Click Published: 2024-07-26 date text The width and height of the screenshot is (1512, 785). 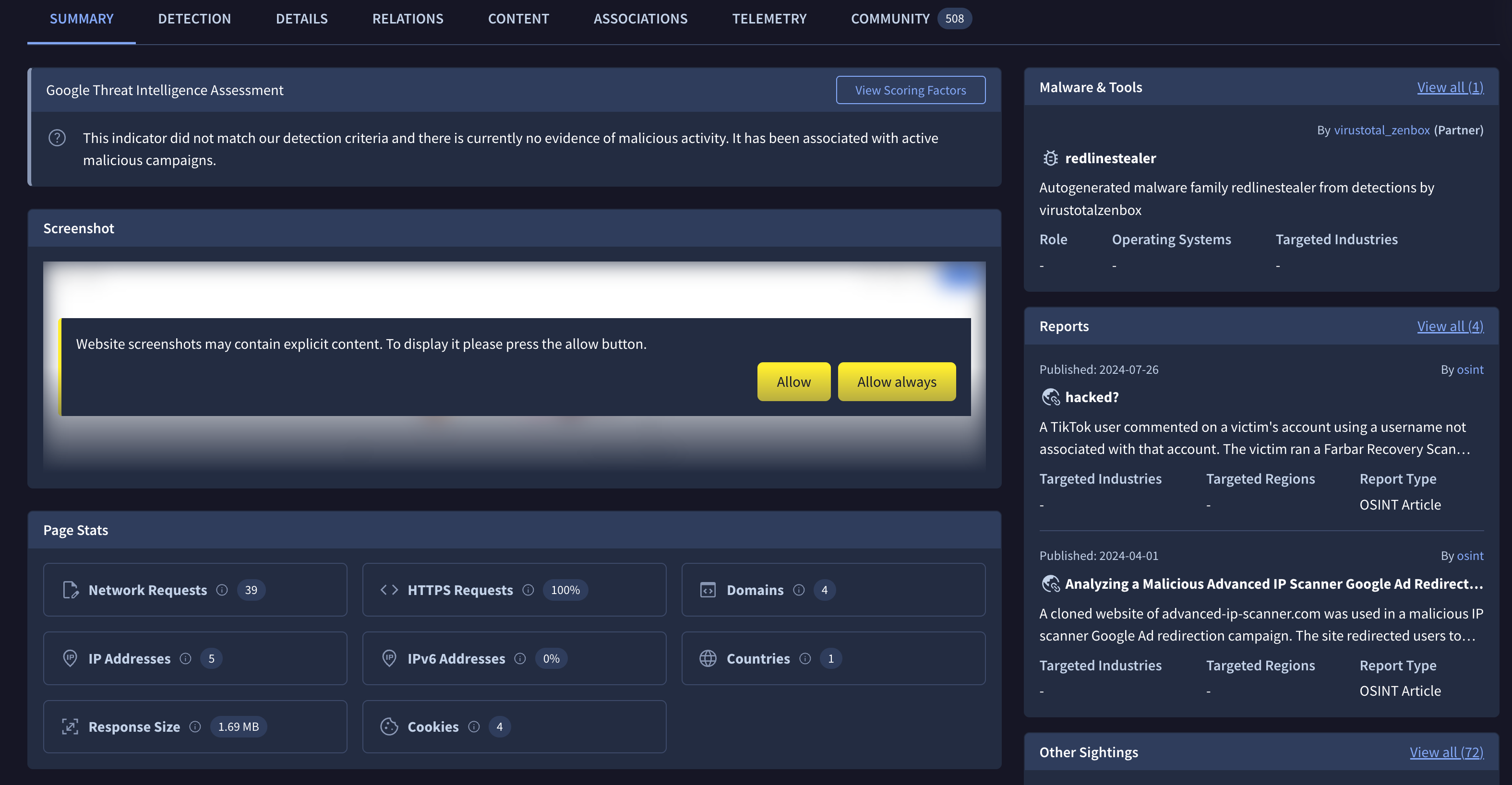pyautogui.click(x=1099, y=369)
